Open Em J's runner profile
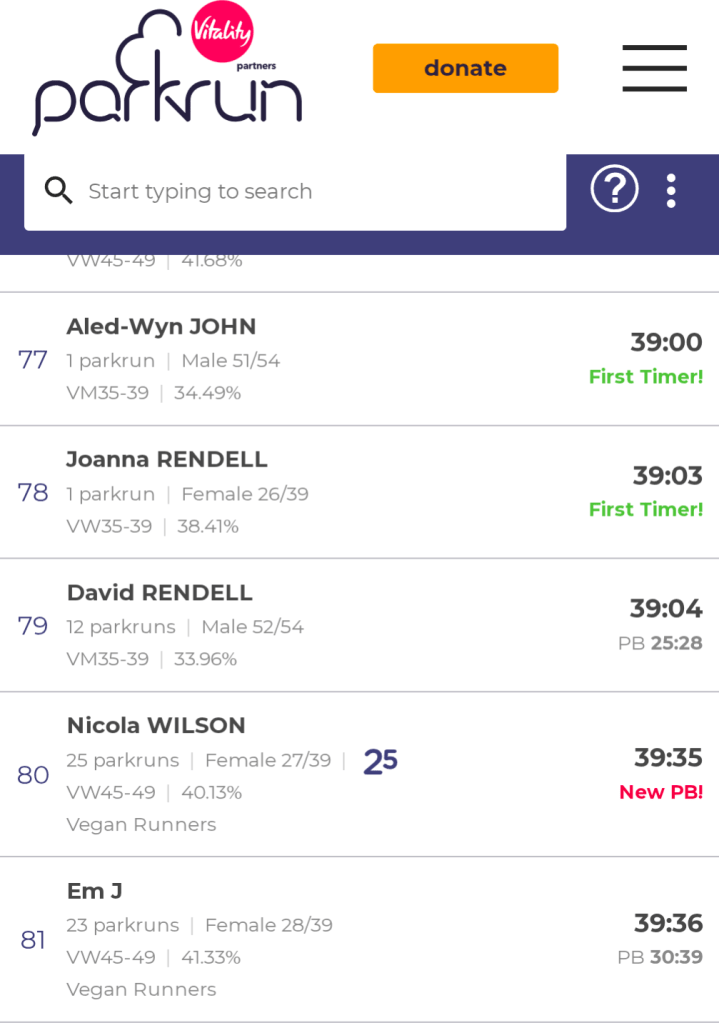Viewport: 719px width, 1023px height. click(x=95, y=891)
